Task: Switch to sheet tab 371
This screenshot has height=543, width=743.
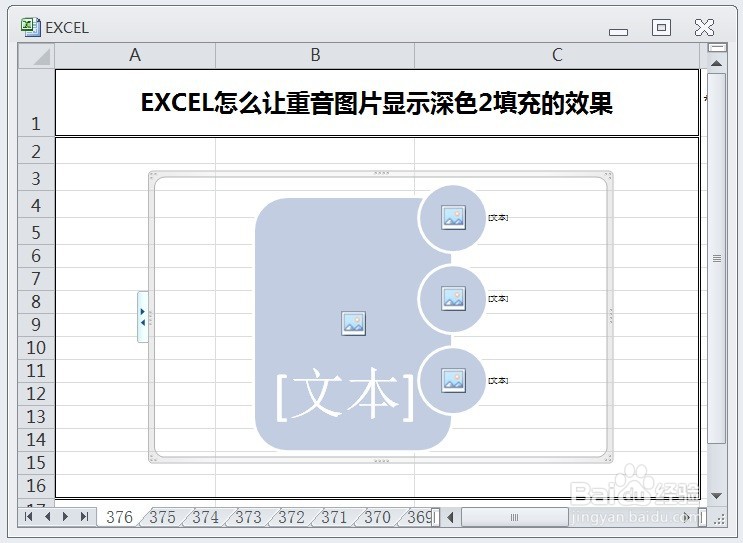Action: click(335, 517)
